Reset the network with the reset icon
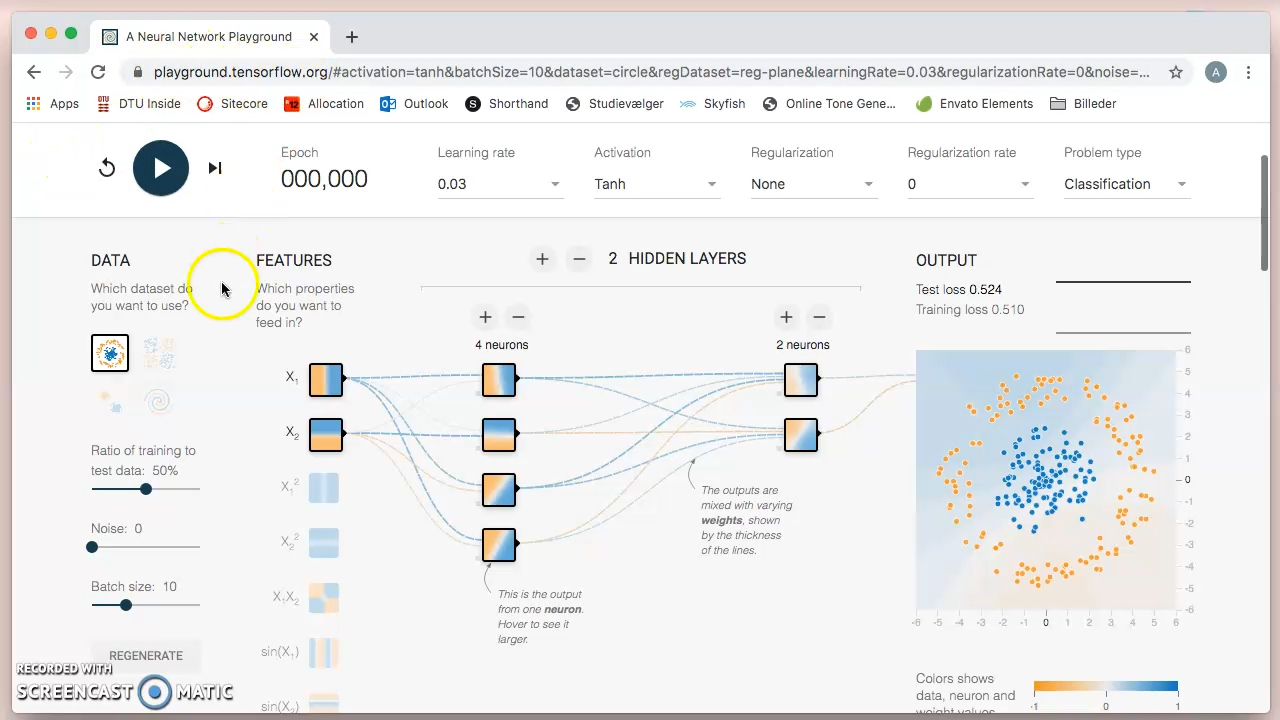 click(107, 168)
